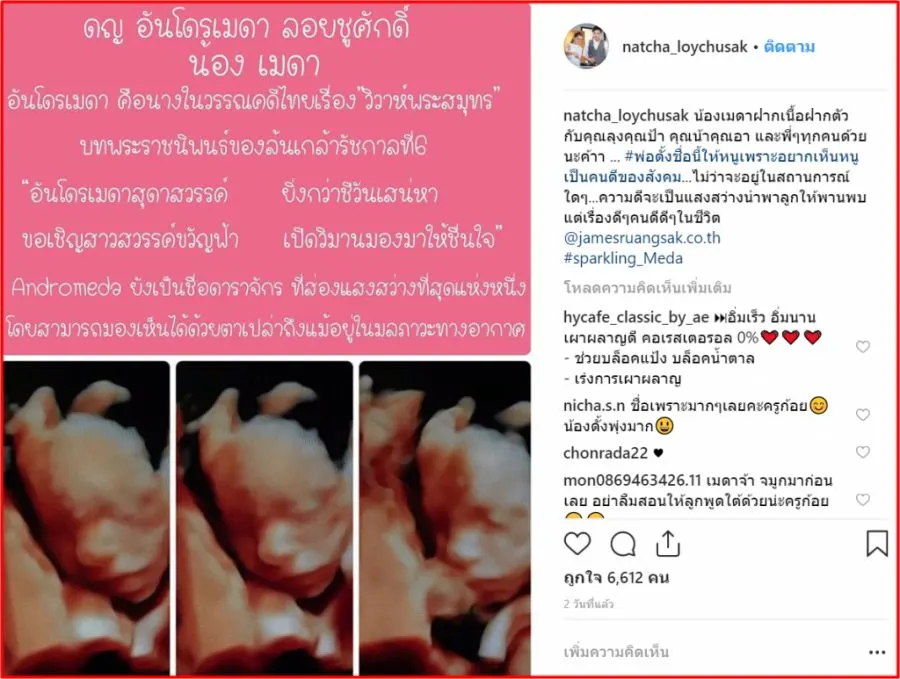Tap the share post icon

tap(668, 544)
